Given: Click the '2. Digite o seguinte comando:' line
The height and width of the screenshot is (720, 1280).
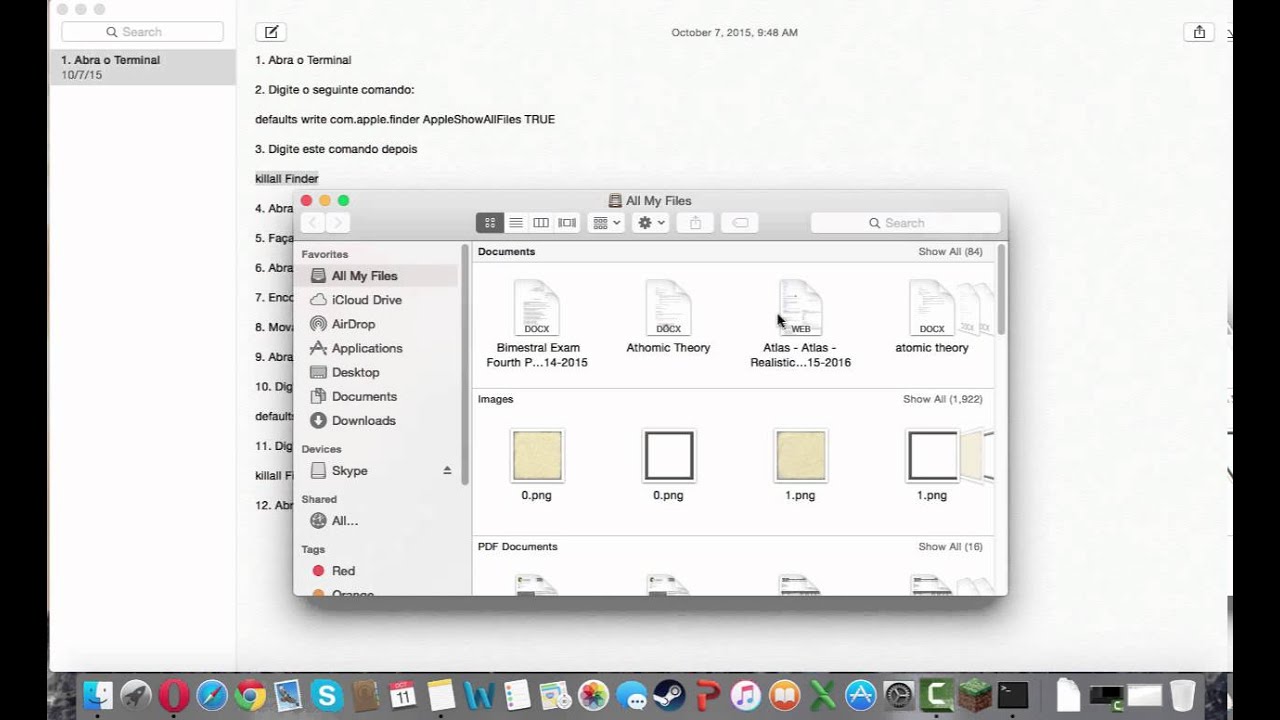Looking at the screenshot, I should click(334, 90).
